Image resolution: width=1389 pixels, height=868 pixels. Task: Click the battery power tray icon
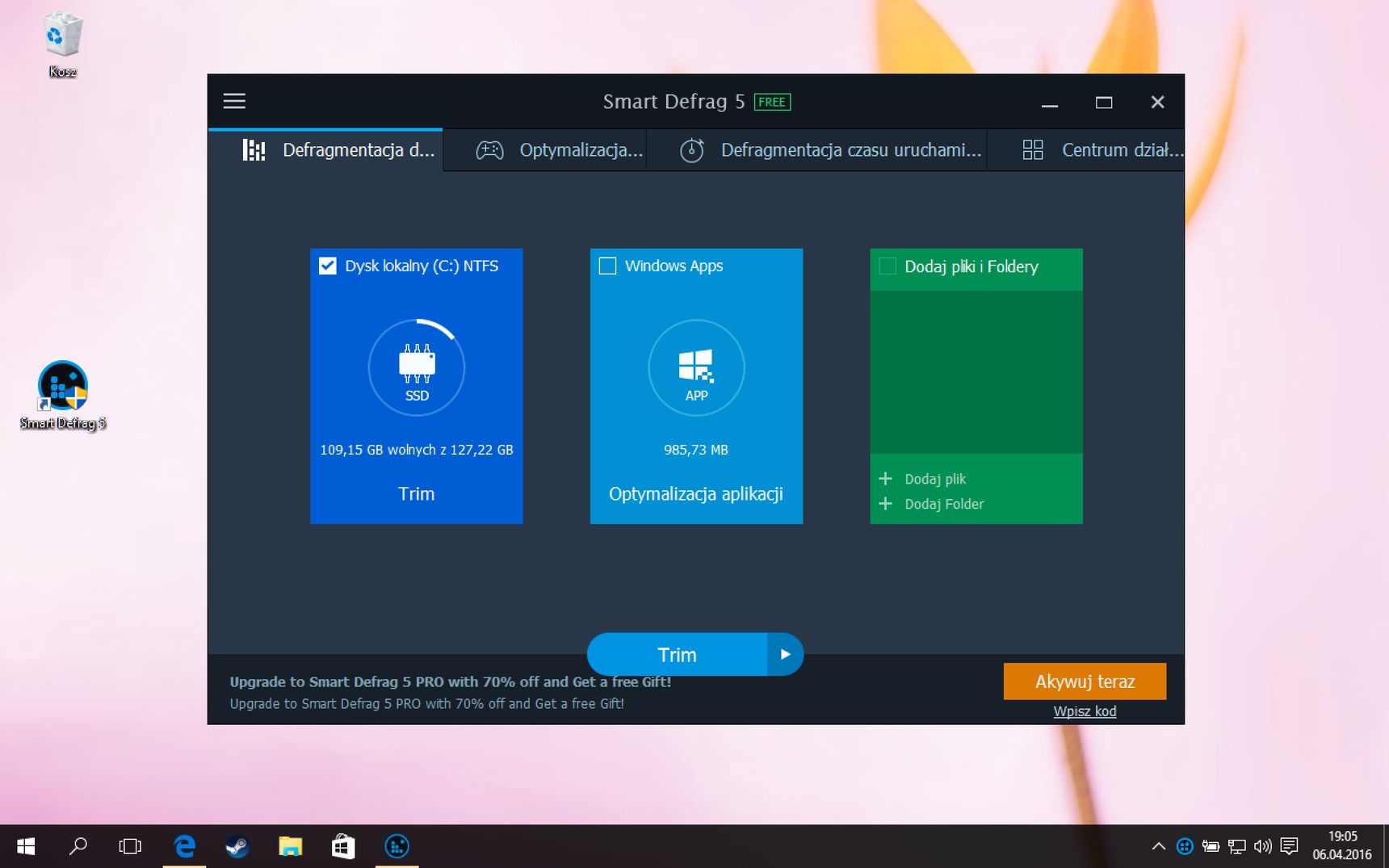[1211, 846]
